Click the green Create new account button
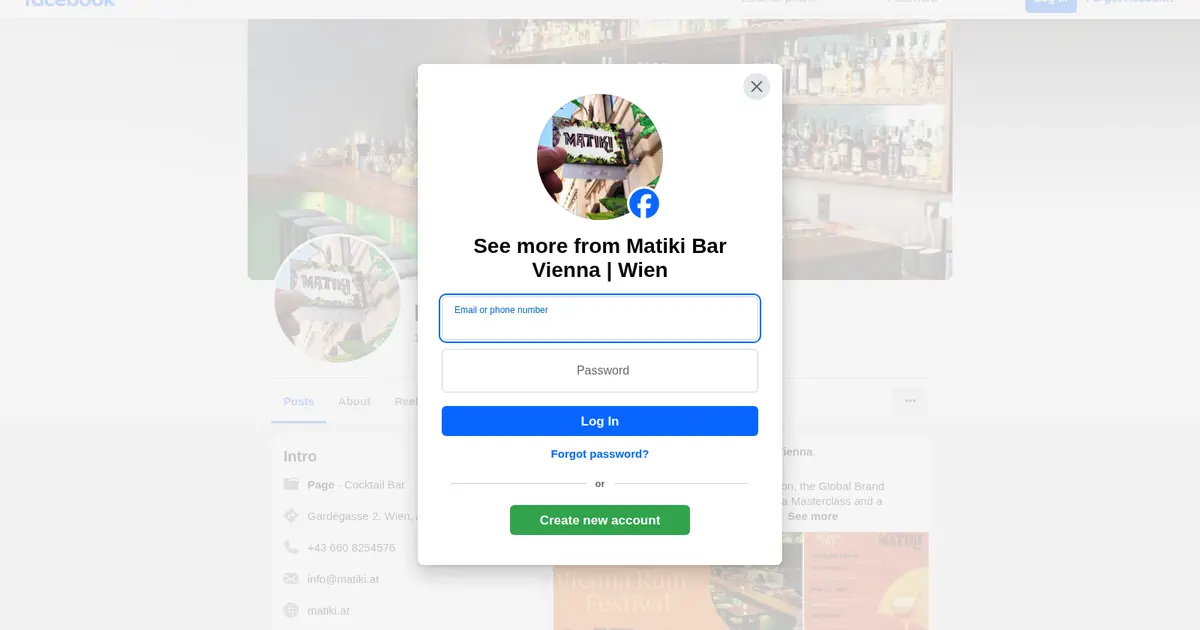 600,520
